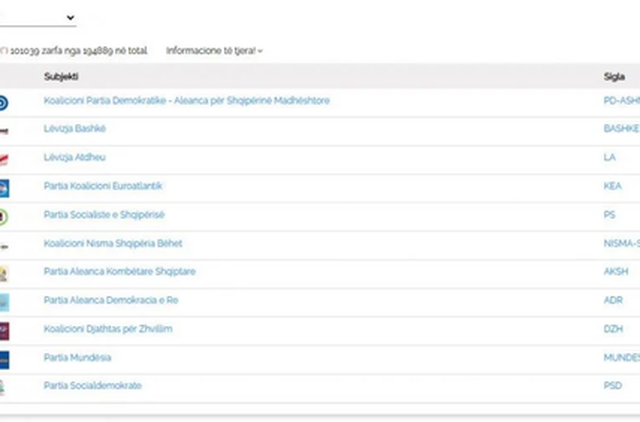Viewport: 640px width, 422px height.
Task: Click the Aleanca Kombëtare Shqiptare logo
Action: click(4, 274)
